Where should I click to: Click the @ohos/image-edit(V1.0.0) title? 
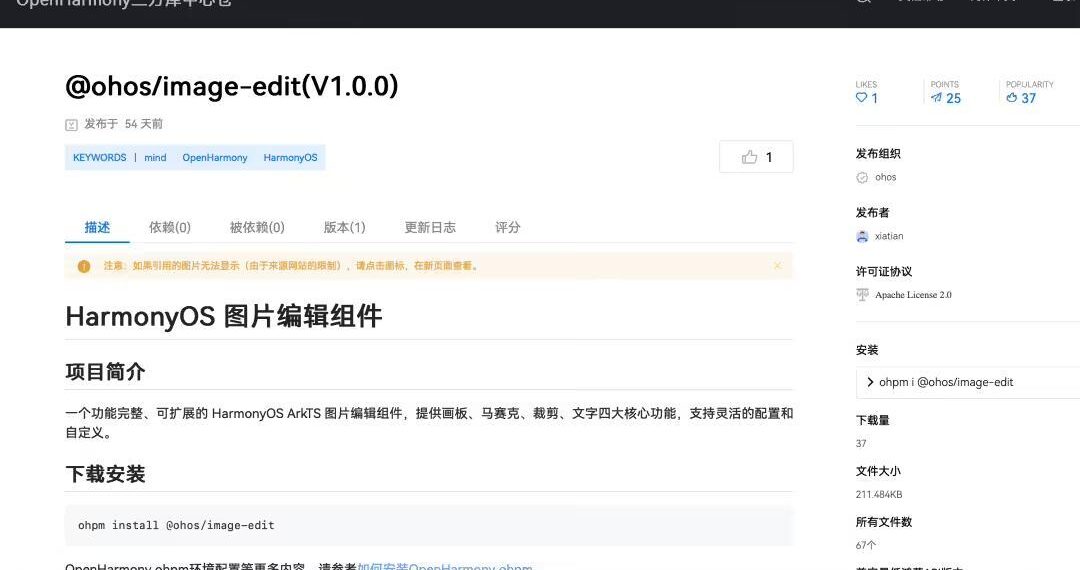[231, 86]
